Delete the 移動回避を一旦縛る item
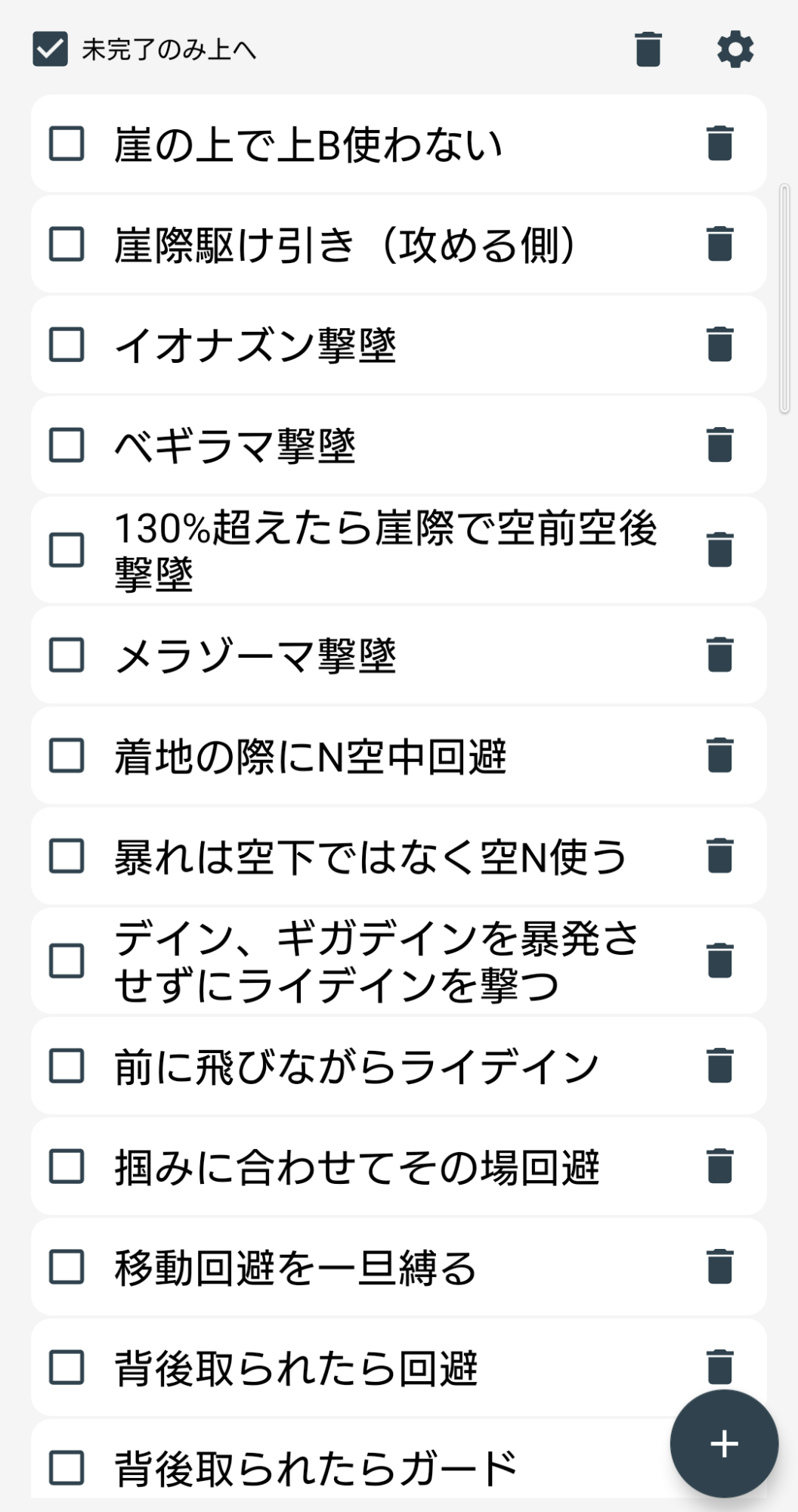 coord(719,1267)
